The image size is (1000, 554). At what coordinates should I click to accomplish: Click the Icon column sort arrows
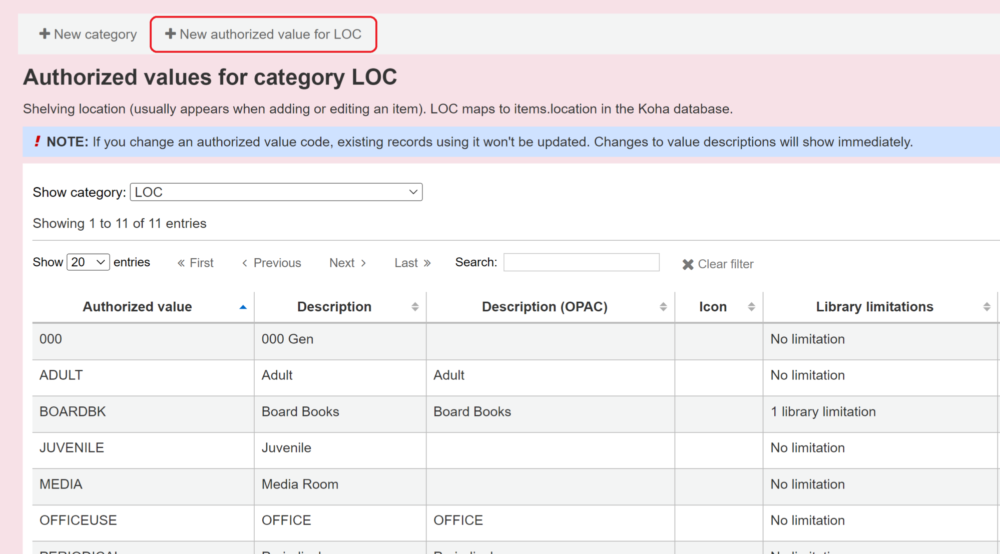(x=751, y=307)
